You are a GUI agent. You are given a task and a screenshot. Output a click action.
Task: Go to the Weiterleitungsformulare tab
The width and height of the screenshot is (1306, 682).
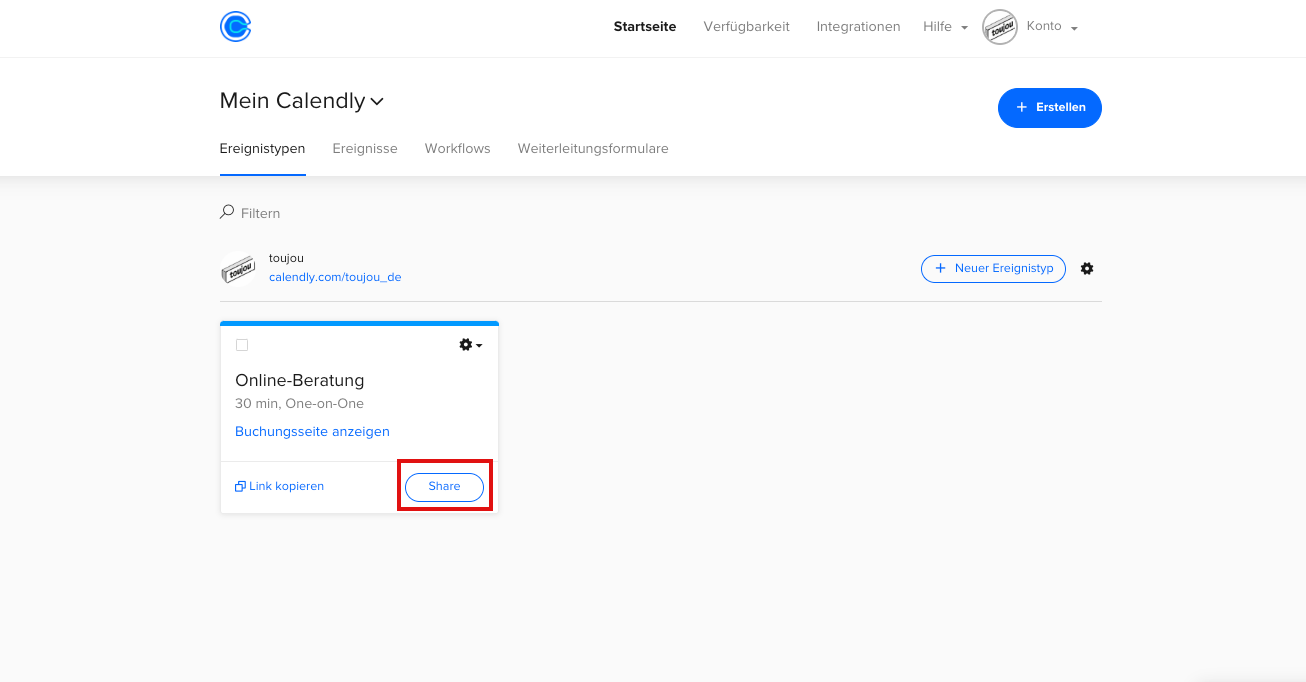coord(593,148)
